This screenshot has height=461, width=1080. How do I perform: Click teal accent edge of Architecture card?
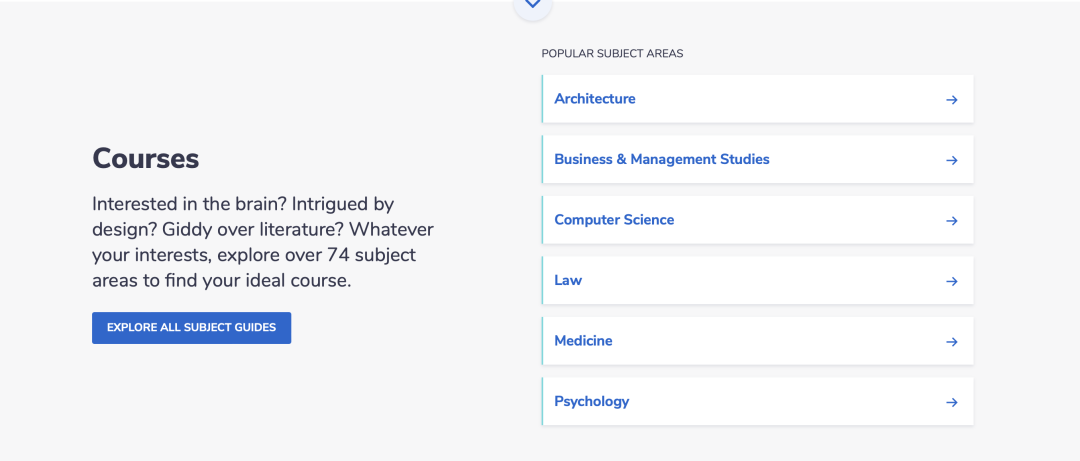click(543, 99)
